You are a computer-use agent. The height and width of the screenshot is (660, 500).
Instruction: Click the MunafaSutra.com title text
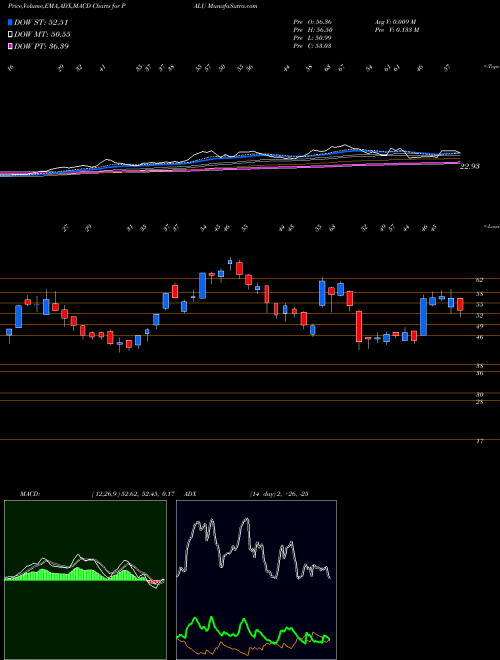pyautogui.click(x=233, y=6)
